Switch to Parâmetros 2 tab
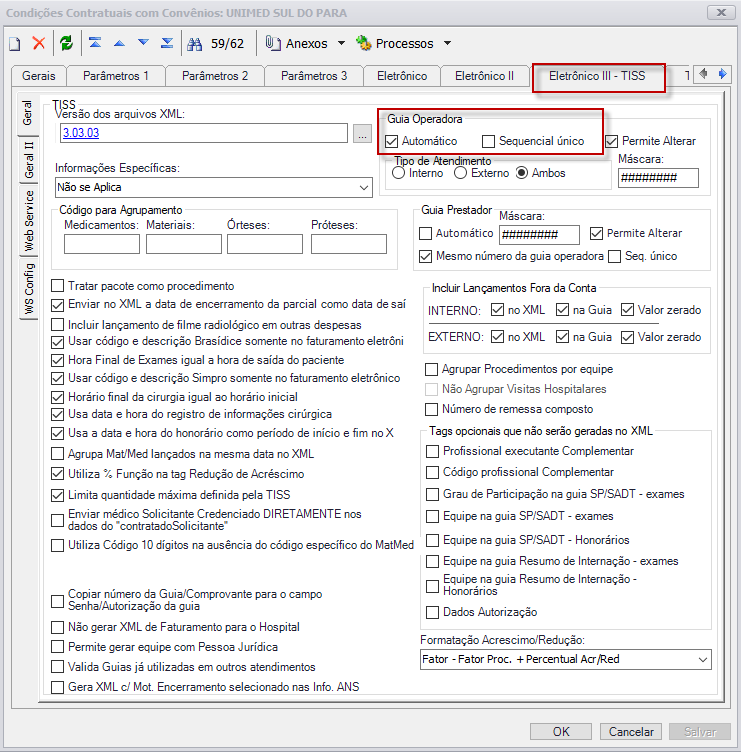 [215, 76]
